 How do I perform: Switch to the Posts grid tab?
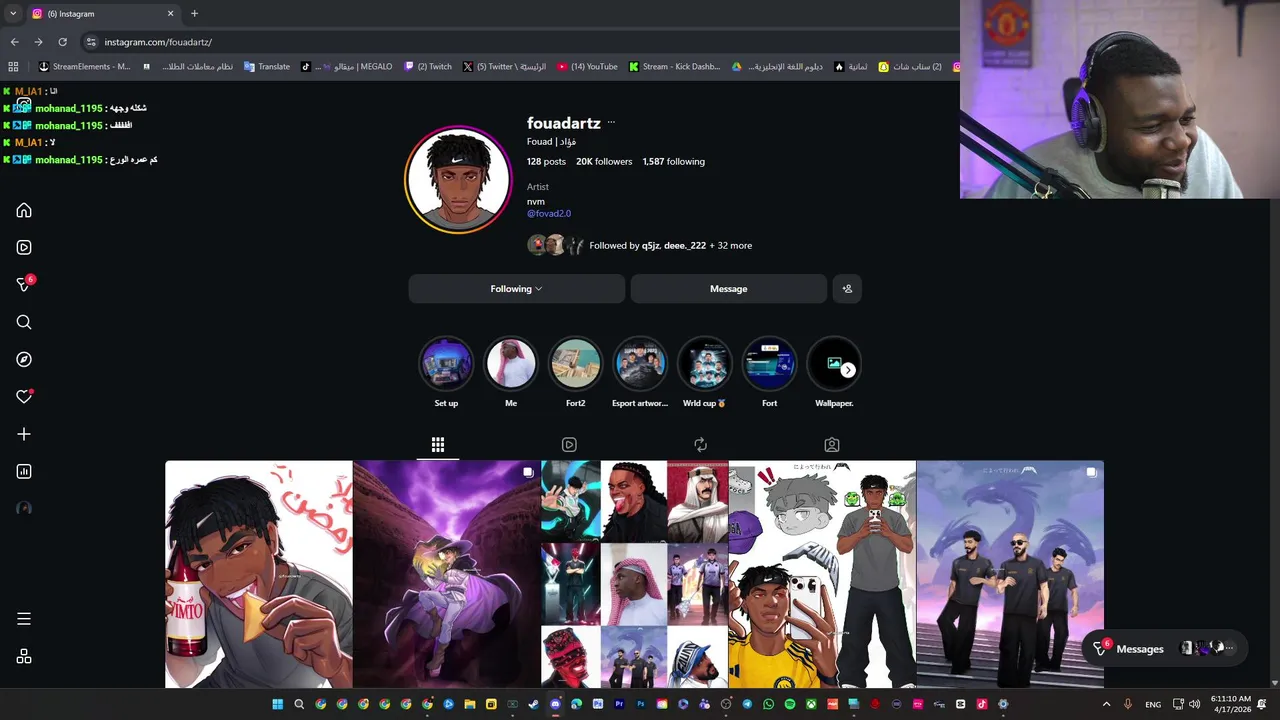click(x=438, y=445)
